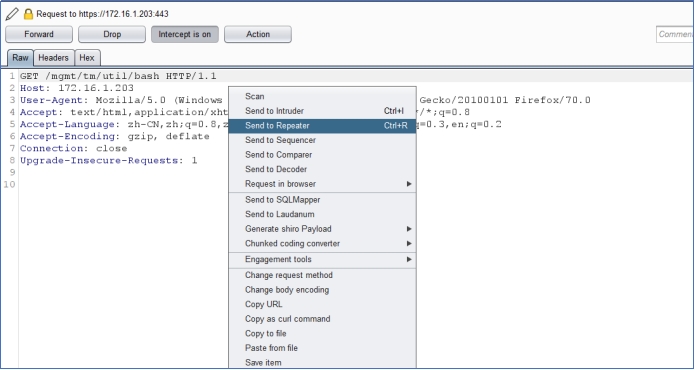Click the pencil edit icon

tap(12, 14)
